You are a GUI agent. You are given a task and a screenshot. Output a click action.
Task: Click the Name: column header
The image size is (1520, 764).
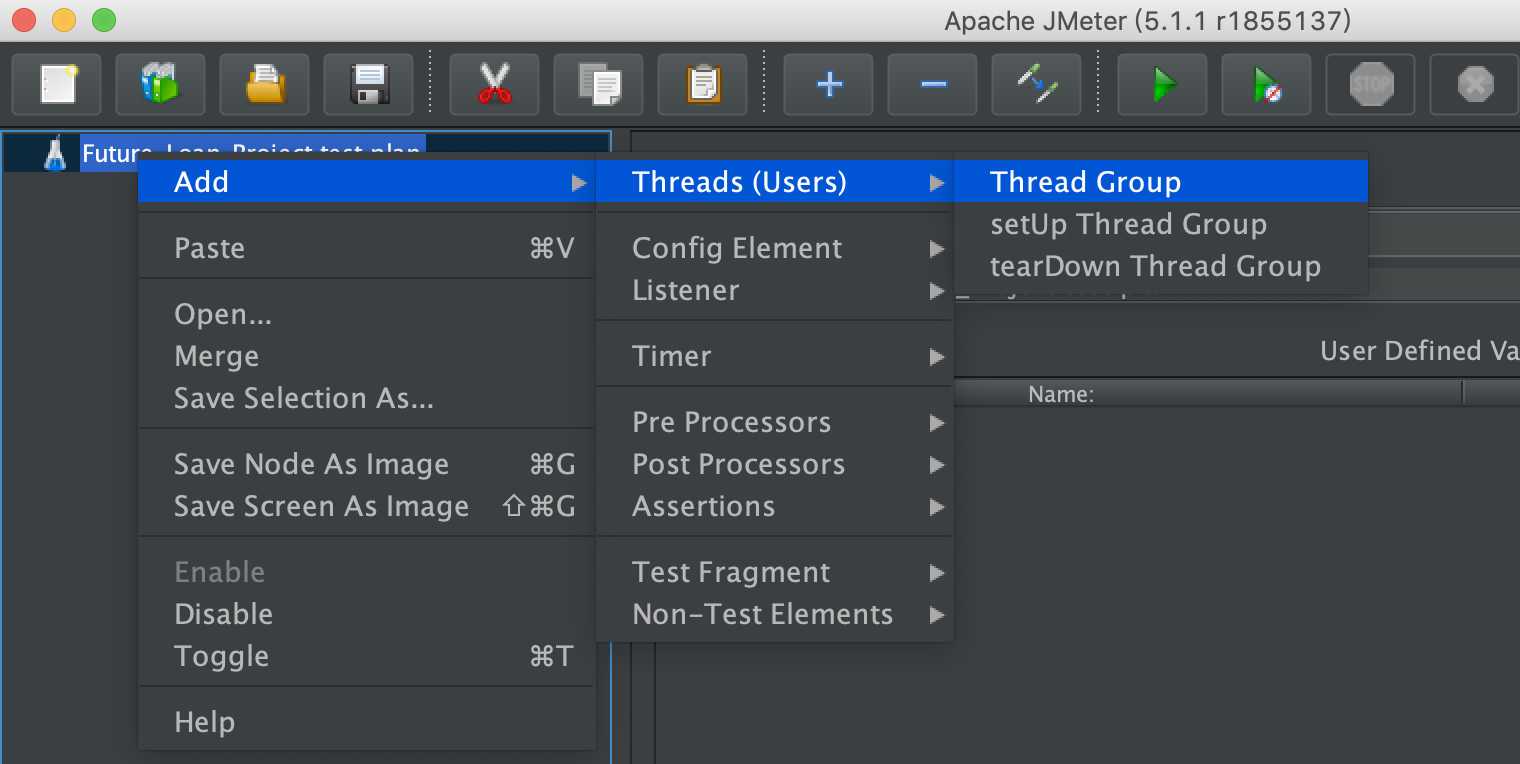click(x=1061, y=394)
